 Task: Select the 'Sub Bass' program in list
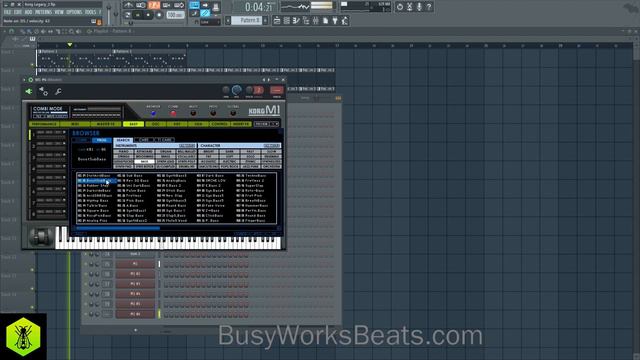click(x=134, y=176)
